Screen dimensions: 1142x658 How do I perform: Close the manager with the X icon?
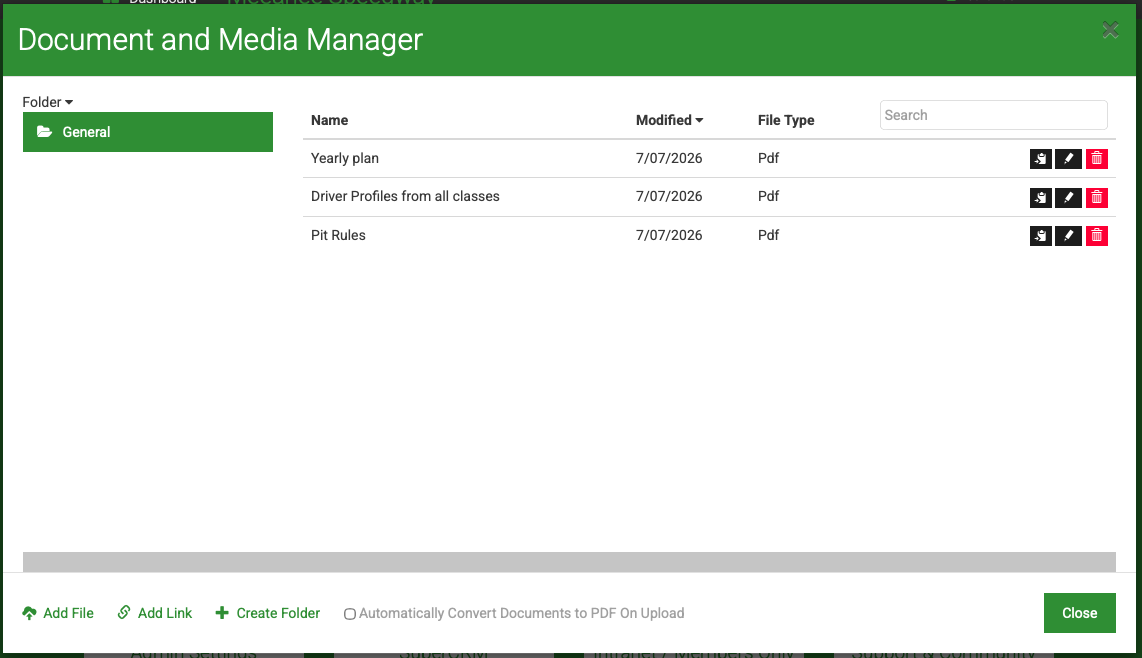coord(1110,30)
